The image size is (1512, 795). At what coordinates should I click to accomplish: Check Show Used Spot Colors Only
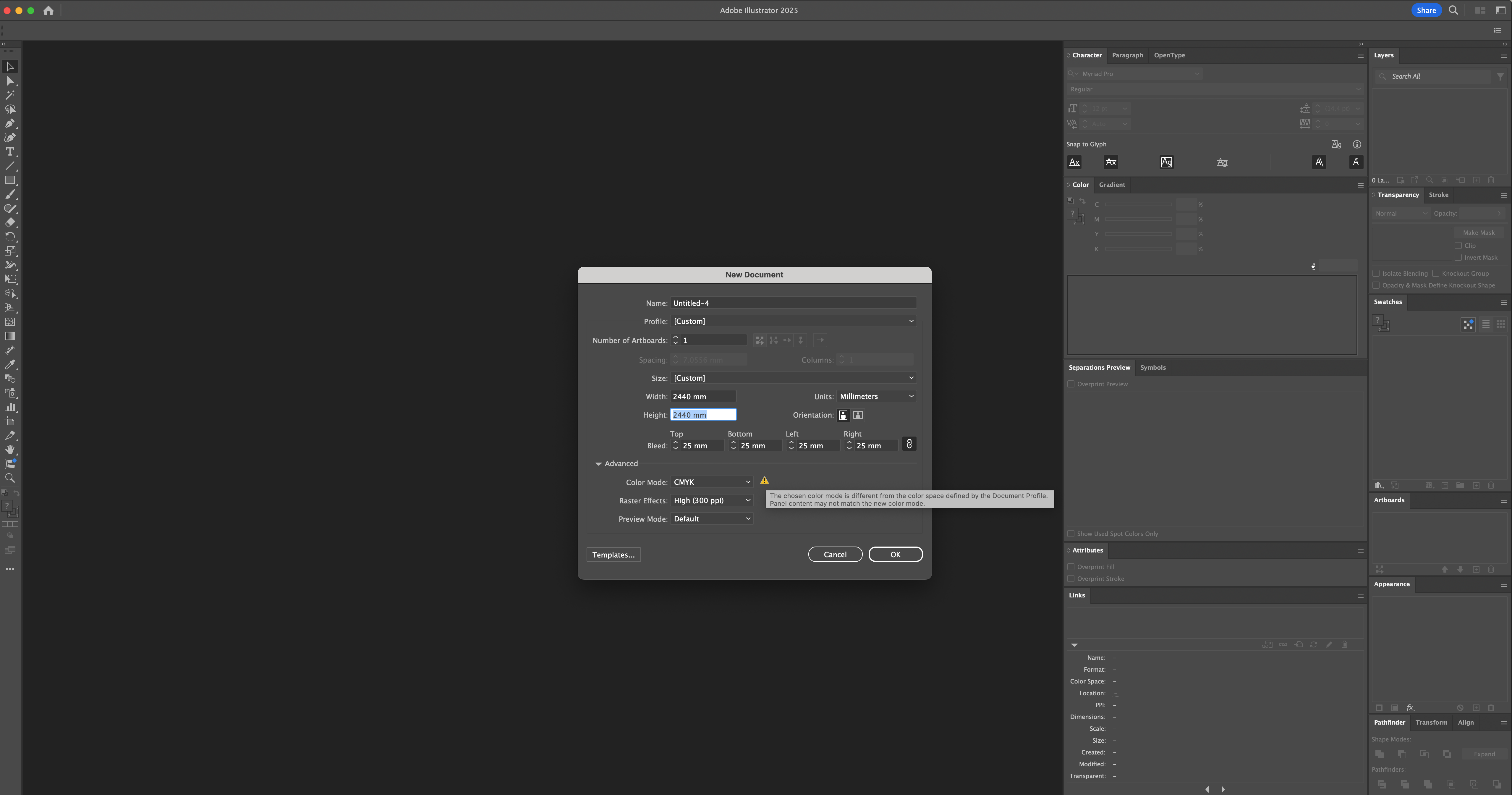tap(1071, 533)
